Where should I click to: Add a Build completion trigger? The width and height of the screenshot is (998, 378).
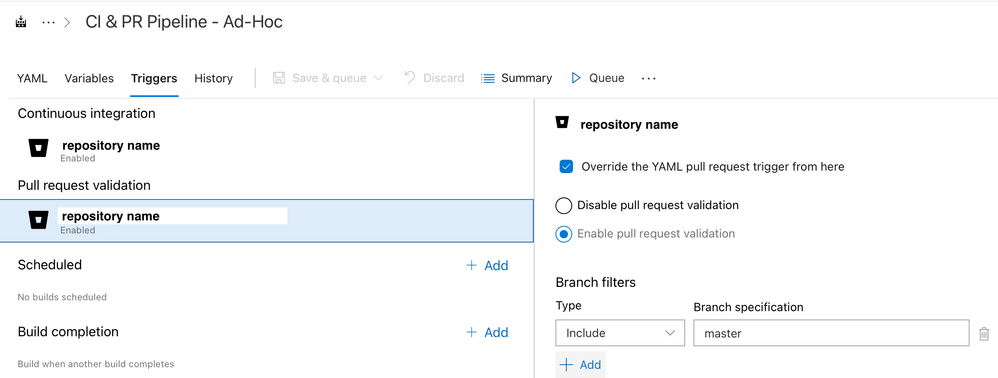tap(488, 332)
